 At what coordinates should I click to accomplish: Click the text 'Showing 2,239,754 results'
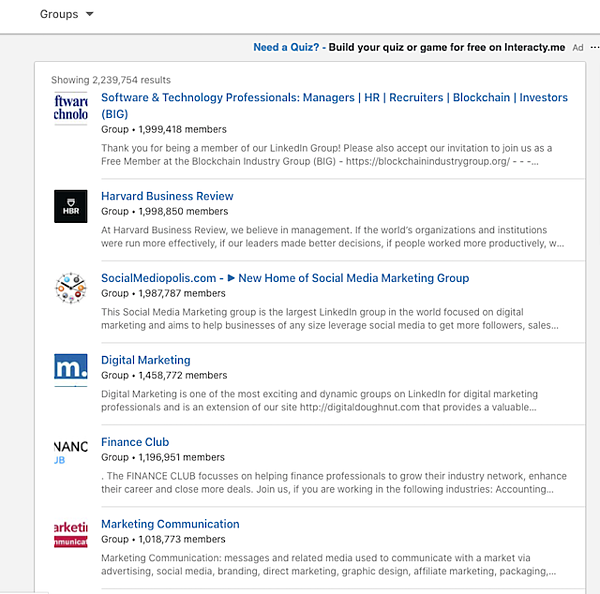(x=111, y=80)
